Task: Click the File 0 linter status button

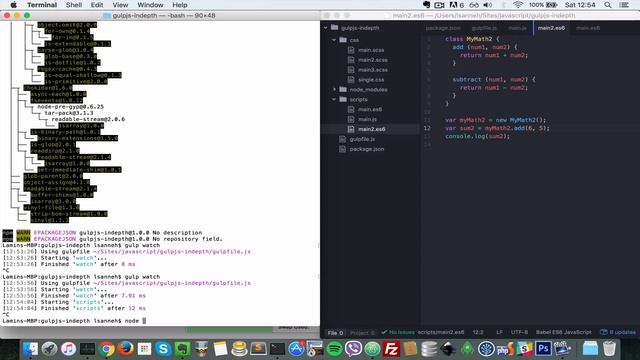Action: pos(336,333)
